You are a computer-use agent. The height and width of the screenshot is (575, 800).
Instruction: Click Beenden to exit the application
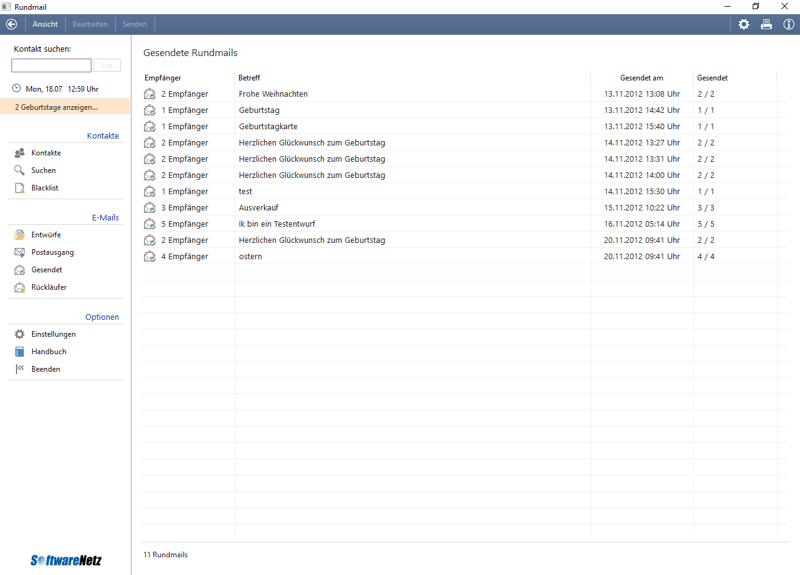[45, 369]
